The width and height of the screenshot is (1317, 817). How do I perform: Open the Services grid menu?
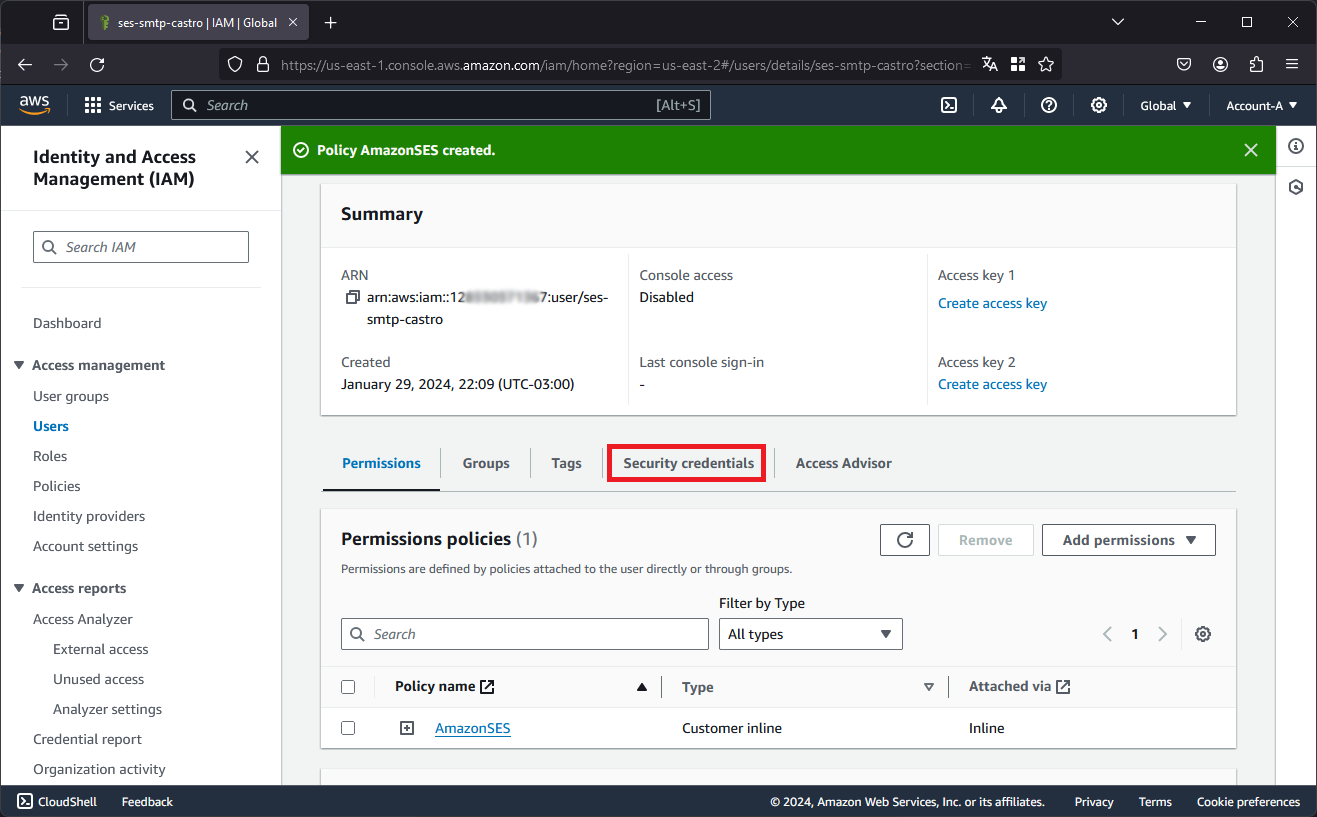click(119, 105)
